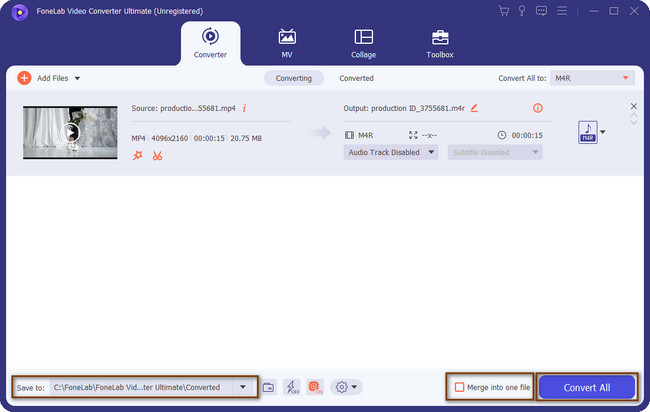The image size is (650, 412).
Task: Click the orange output info icon
Action: click(x=538, y=108)
